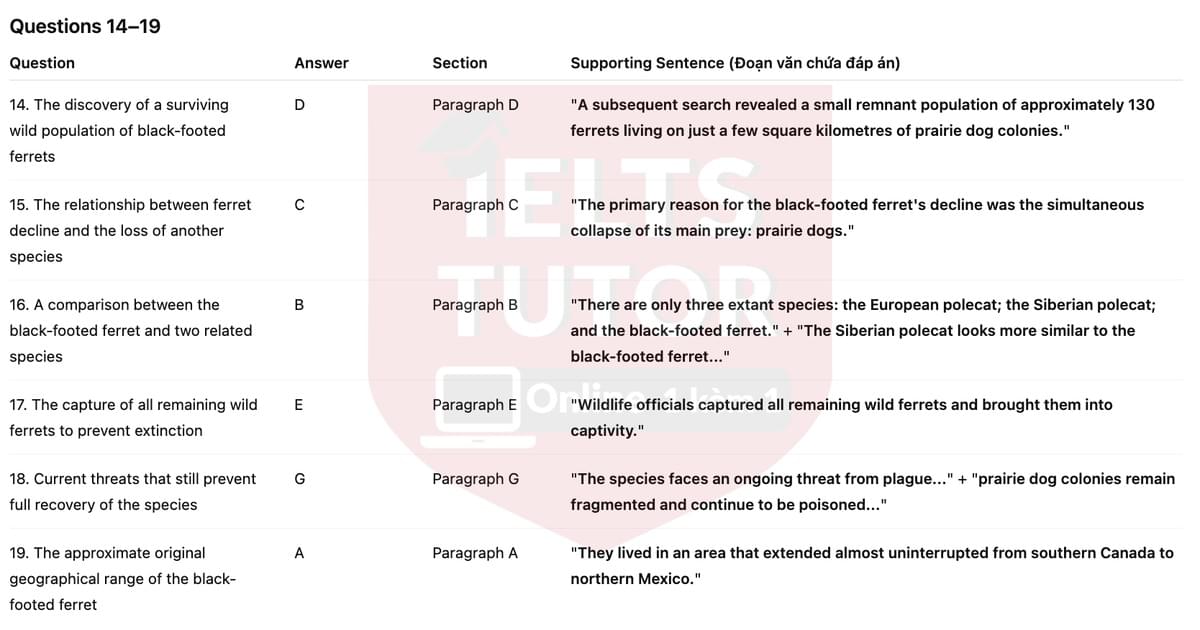Click answer G in question 18 row
This screenshot has width=1200, height=630.
click(300, 479)
